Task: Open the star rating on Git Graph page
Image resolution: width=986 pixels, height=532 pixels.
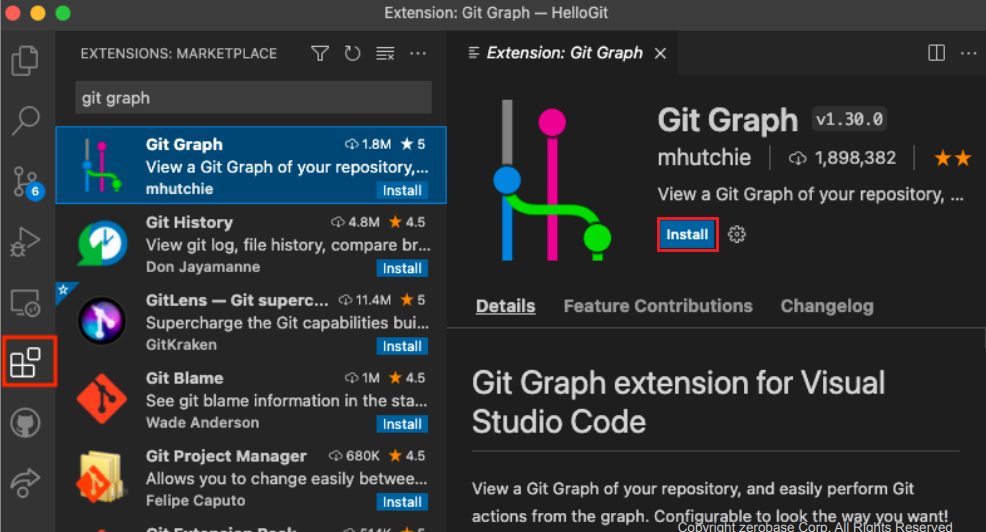Action: 953,158
